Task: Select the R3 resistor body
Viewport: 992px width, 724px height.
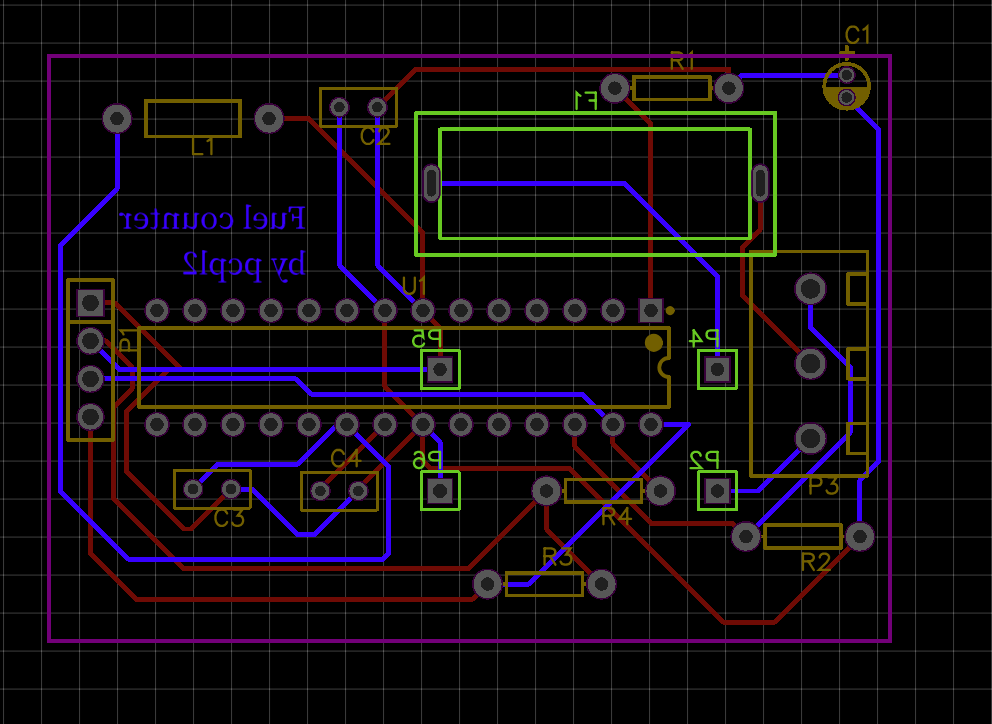Action: (544, 584)
